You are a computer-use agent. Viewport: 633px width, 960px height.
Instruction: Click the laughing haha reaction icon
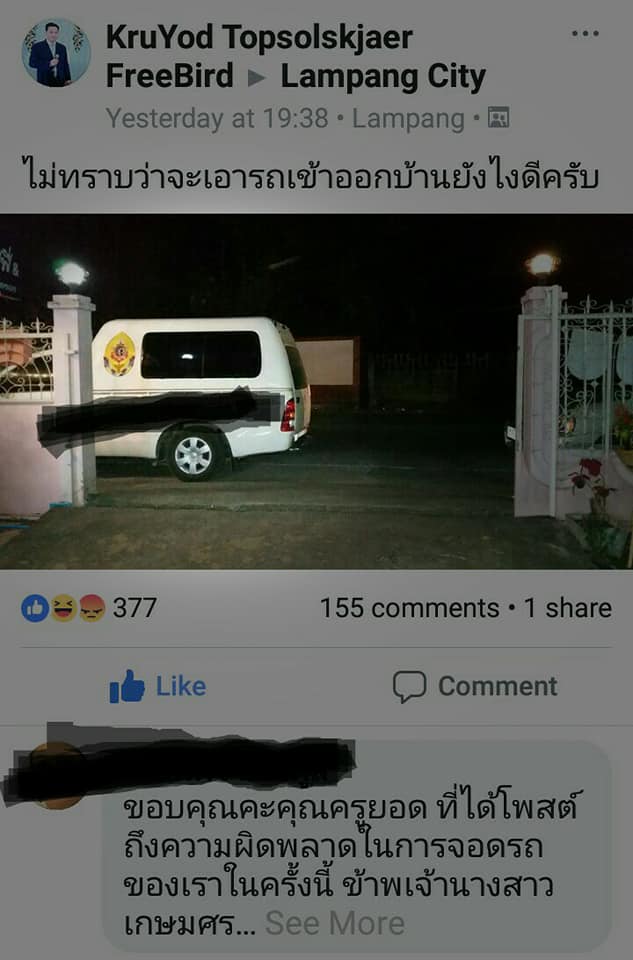pos(63,608)
